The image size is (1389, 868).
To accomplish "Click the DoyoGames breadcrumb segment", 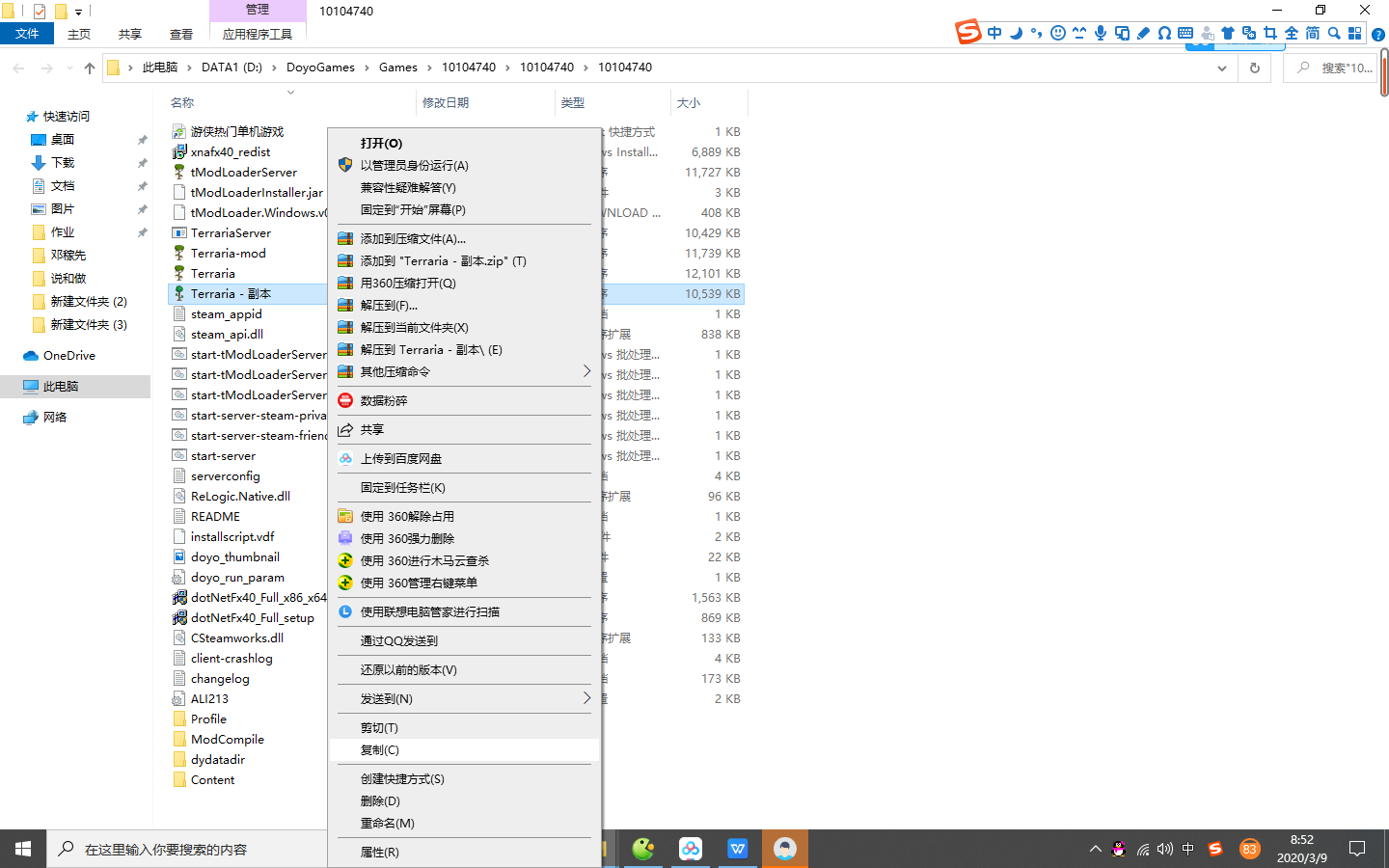I will click(x=320, y=68).
